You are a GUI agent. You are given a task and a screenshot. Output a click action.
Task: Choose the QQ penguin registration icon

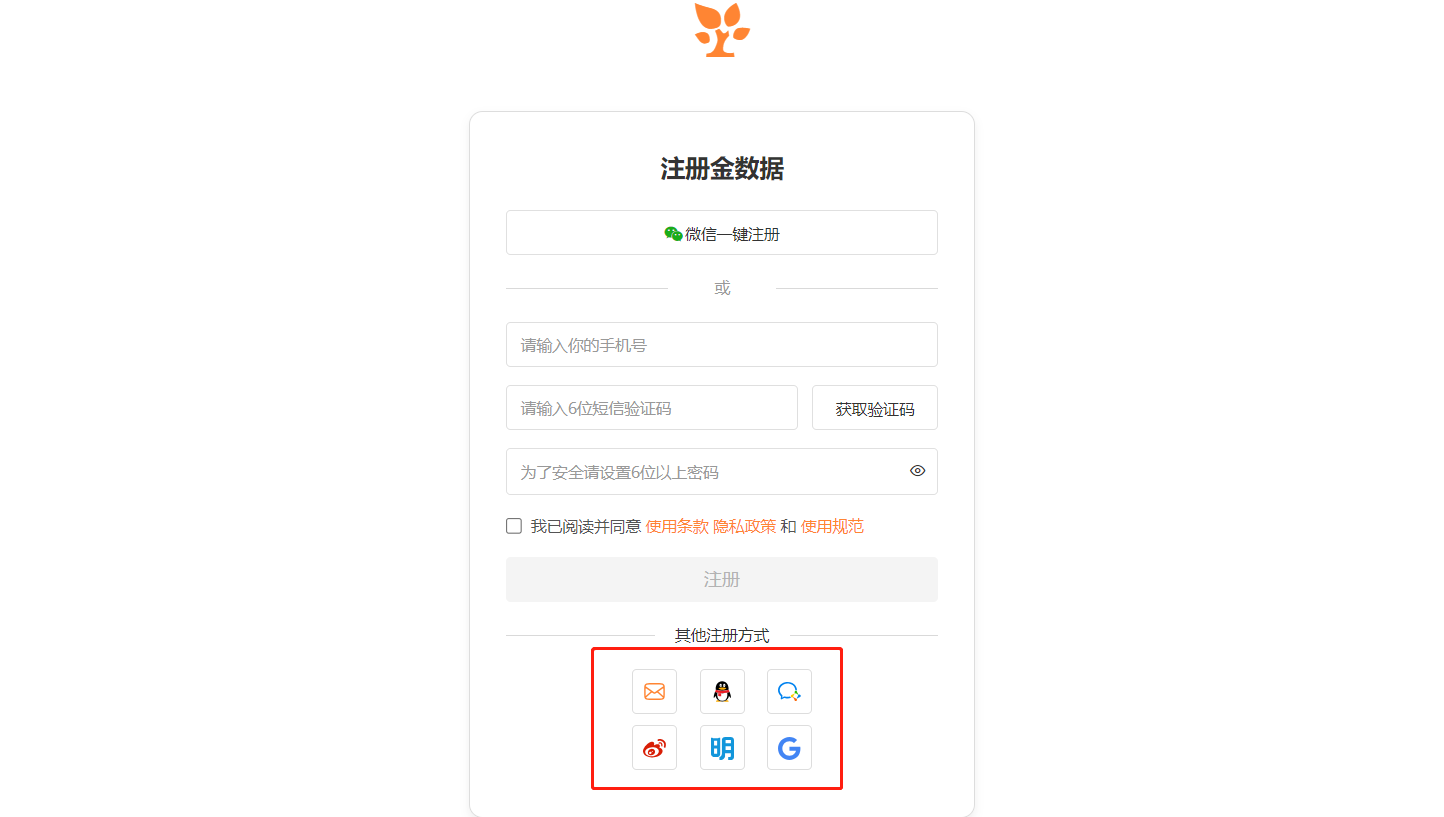coord(722,691)
